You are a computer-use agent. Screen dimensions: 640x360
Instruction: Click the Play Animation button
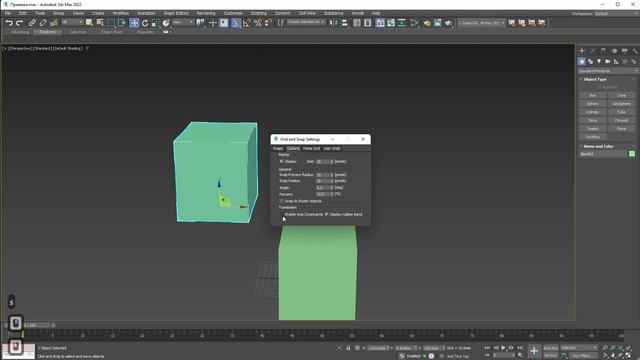pos(503,348)
